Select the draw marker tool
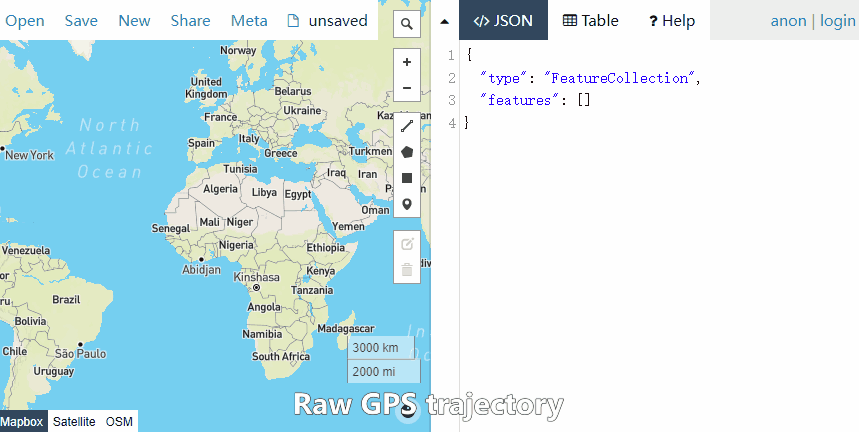Viewport: 859px width, 432px height. coord(406,204)
